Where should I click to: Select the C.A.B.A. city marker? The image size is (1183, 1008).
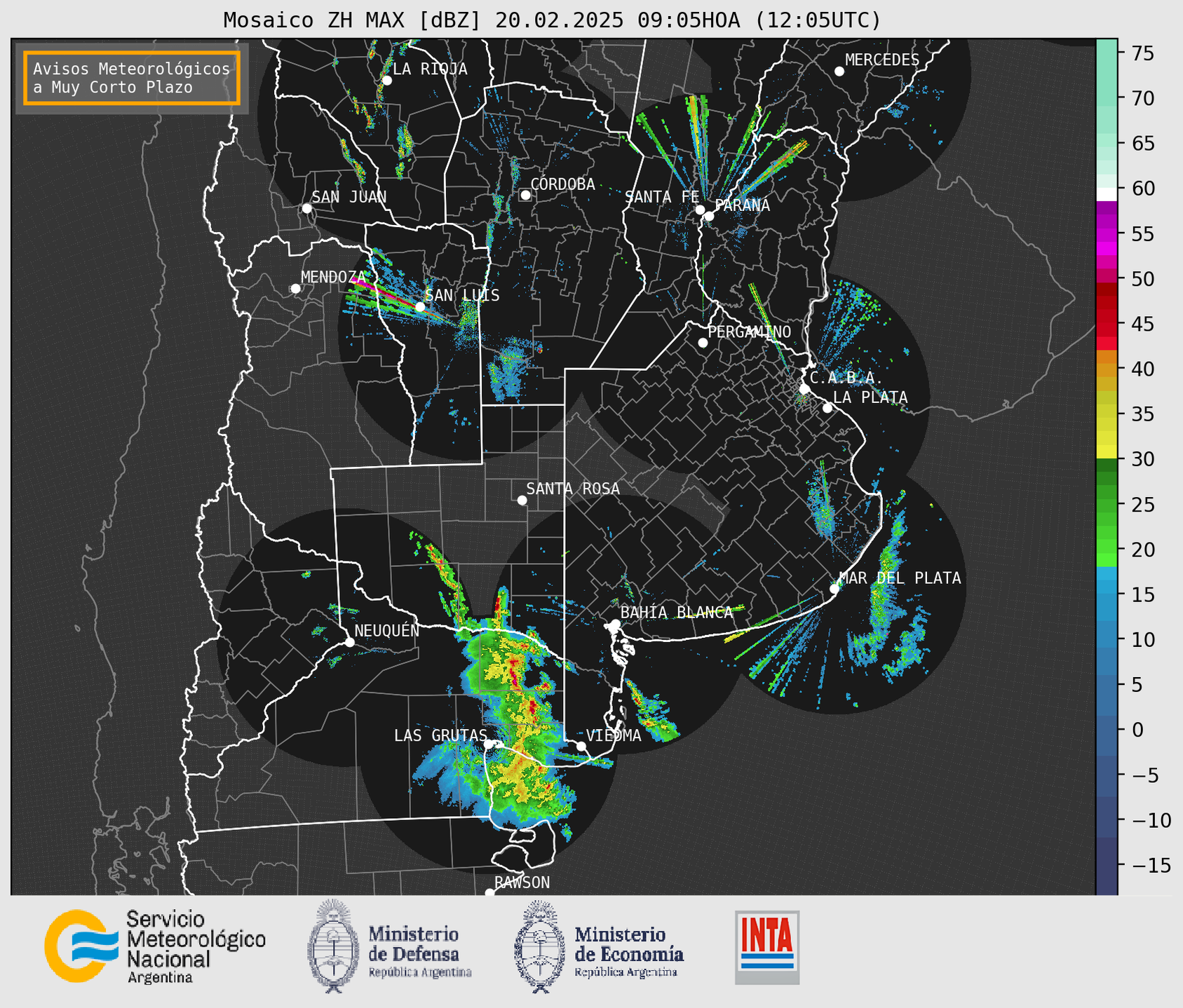tap(804, 389)
